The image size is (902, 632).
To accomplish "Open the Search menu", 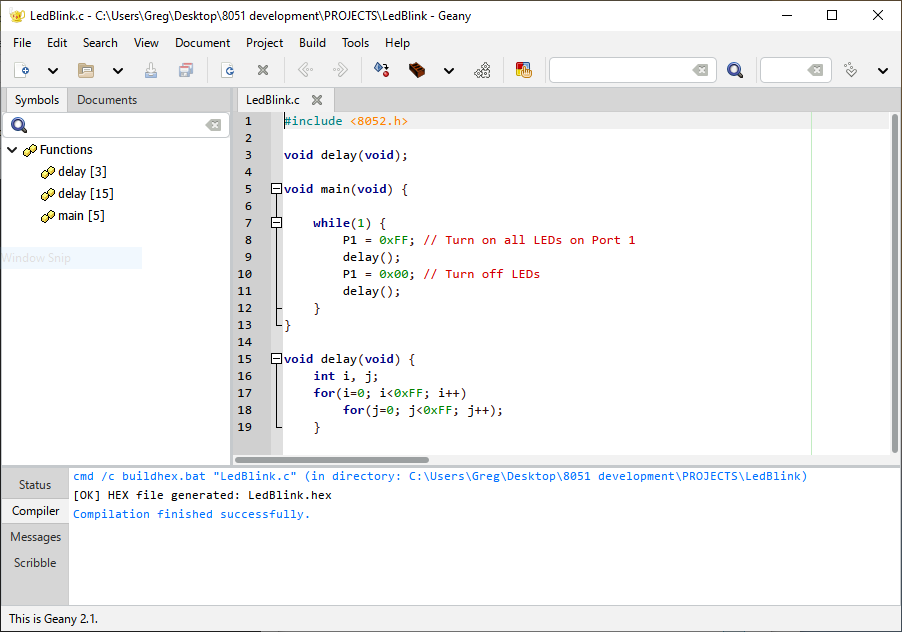I will (100, 43).
